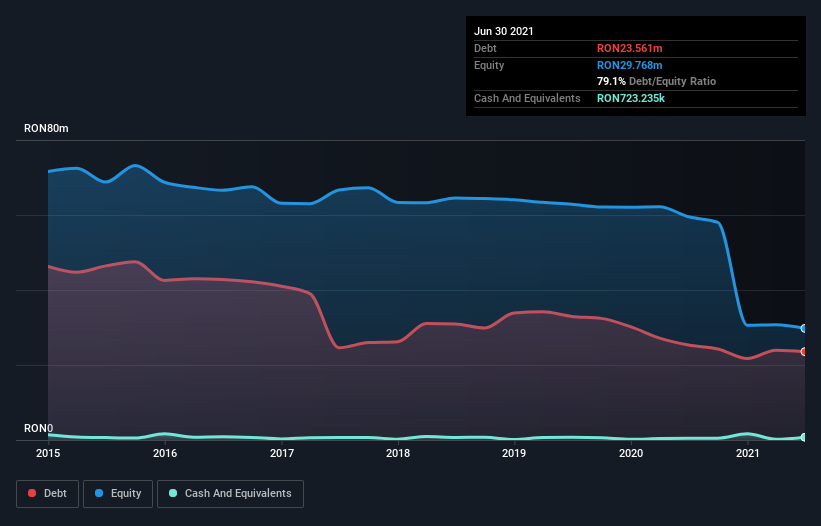Click the RON29.768m equity value

pyautogui.click(x=629, y=65)
